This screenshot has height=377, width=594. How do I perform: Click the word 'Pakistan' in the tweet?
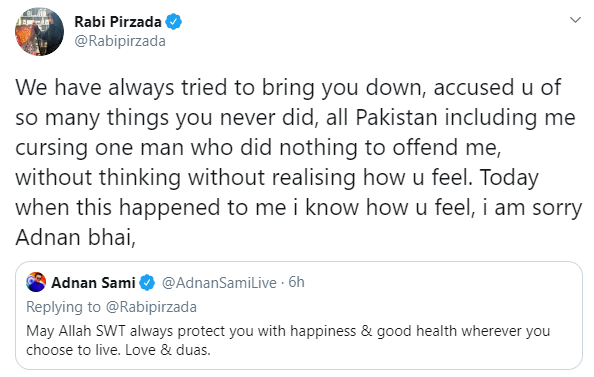click(x=396, y=117)
